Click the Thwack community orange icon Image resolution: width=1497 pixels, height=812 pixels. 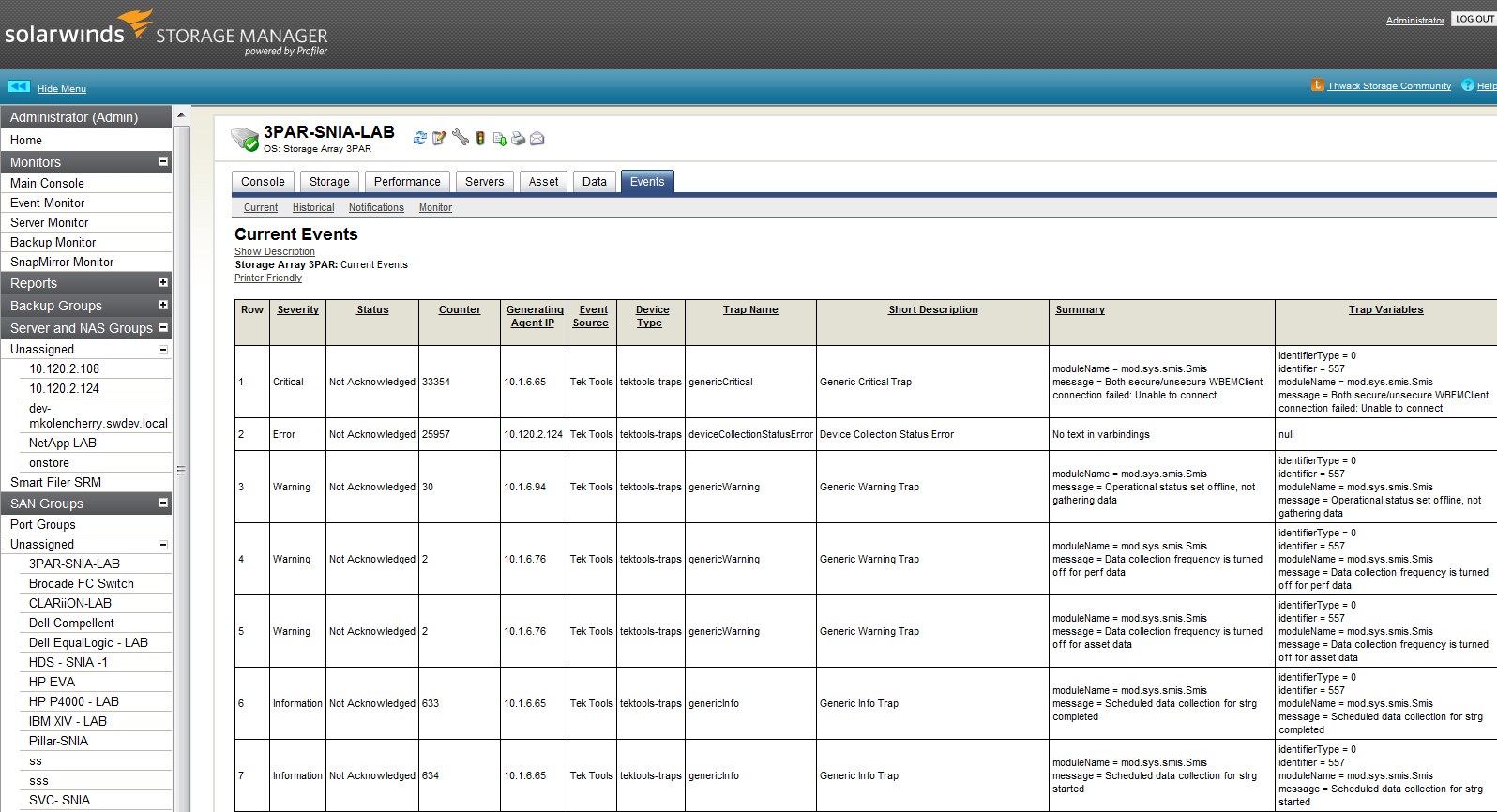click(x=1317, y=85)
